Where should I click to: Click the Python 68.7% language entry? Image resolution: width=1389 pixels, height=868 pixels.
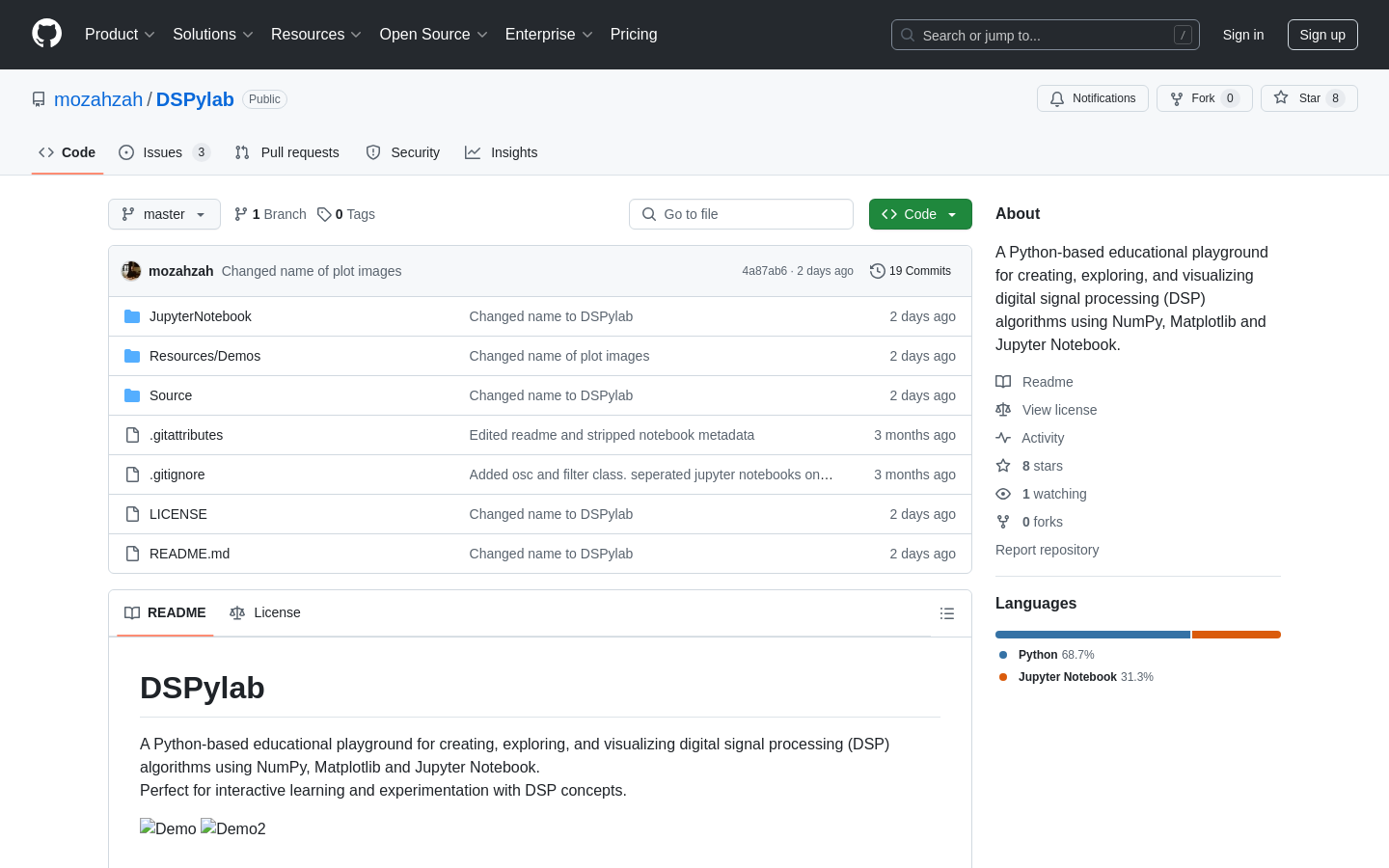[1047, 655]
